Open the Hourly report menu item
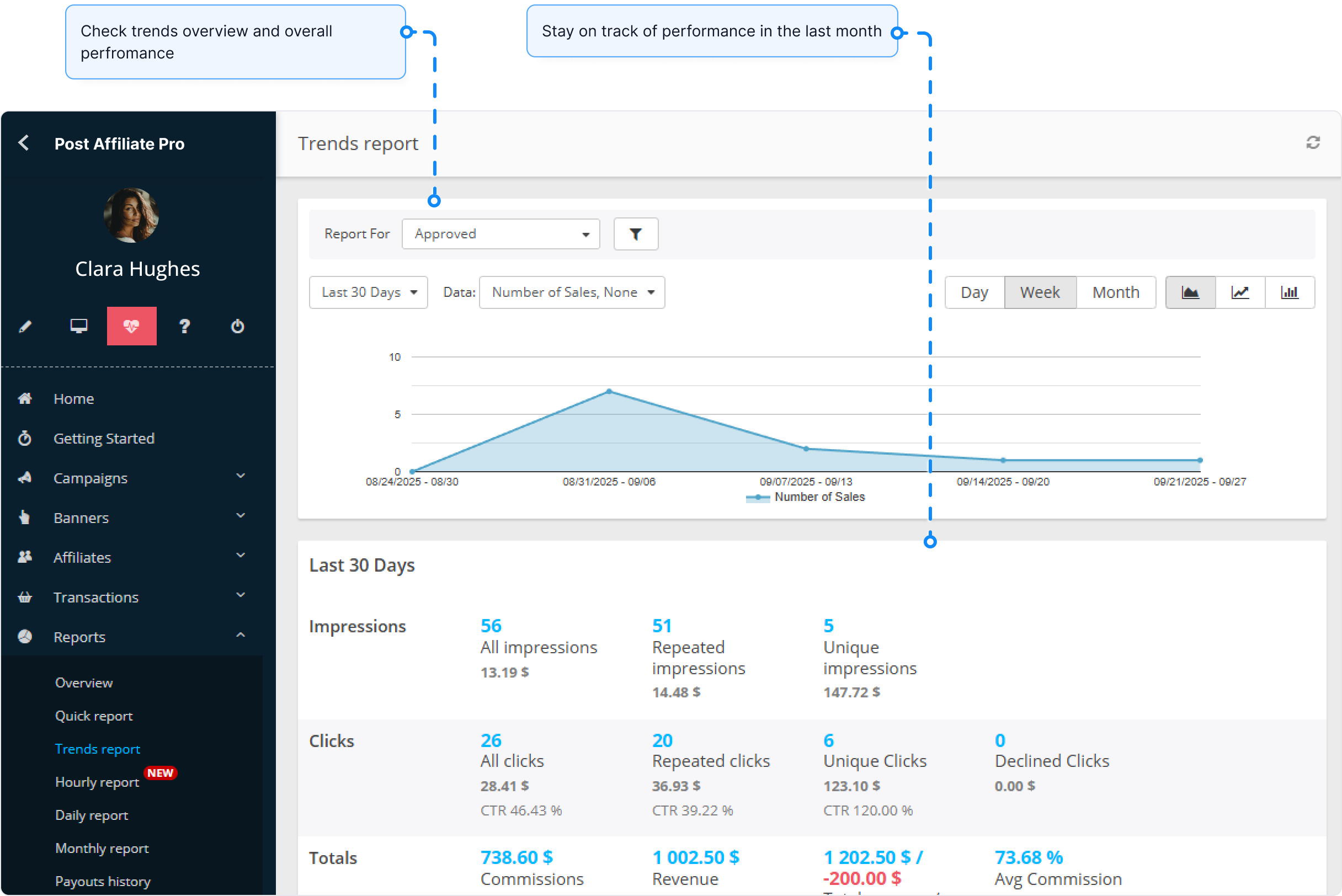1342x896 pixels. click(x=97, y=782)
